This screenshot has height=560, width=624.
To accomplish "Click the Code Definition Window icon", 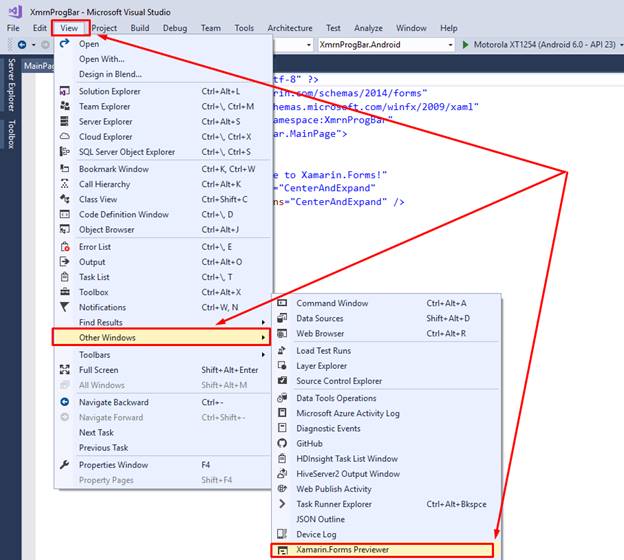I will click(x=64, y=214).
